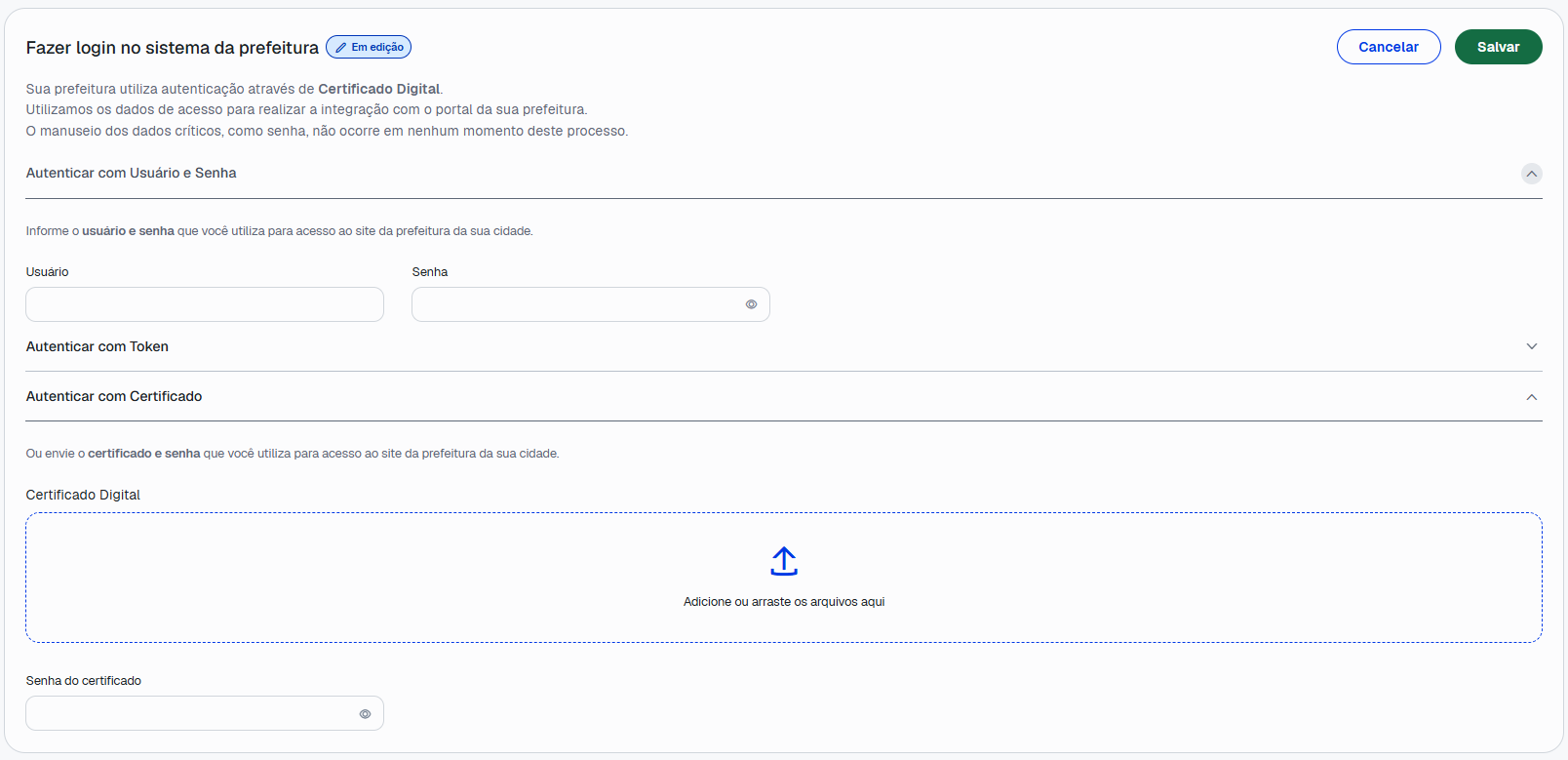Click the Salvar button
This screenshot has width=1568, height=760.
(1498, 47)
